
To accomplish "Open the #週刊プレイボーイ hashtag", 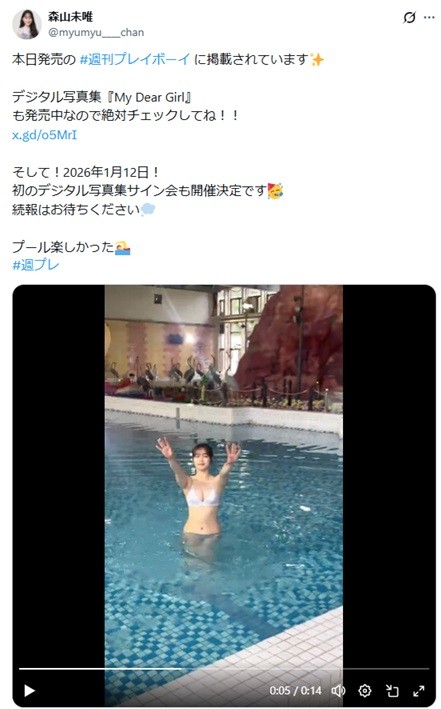I will click(135, 59).
